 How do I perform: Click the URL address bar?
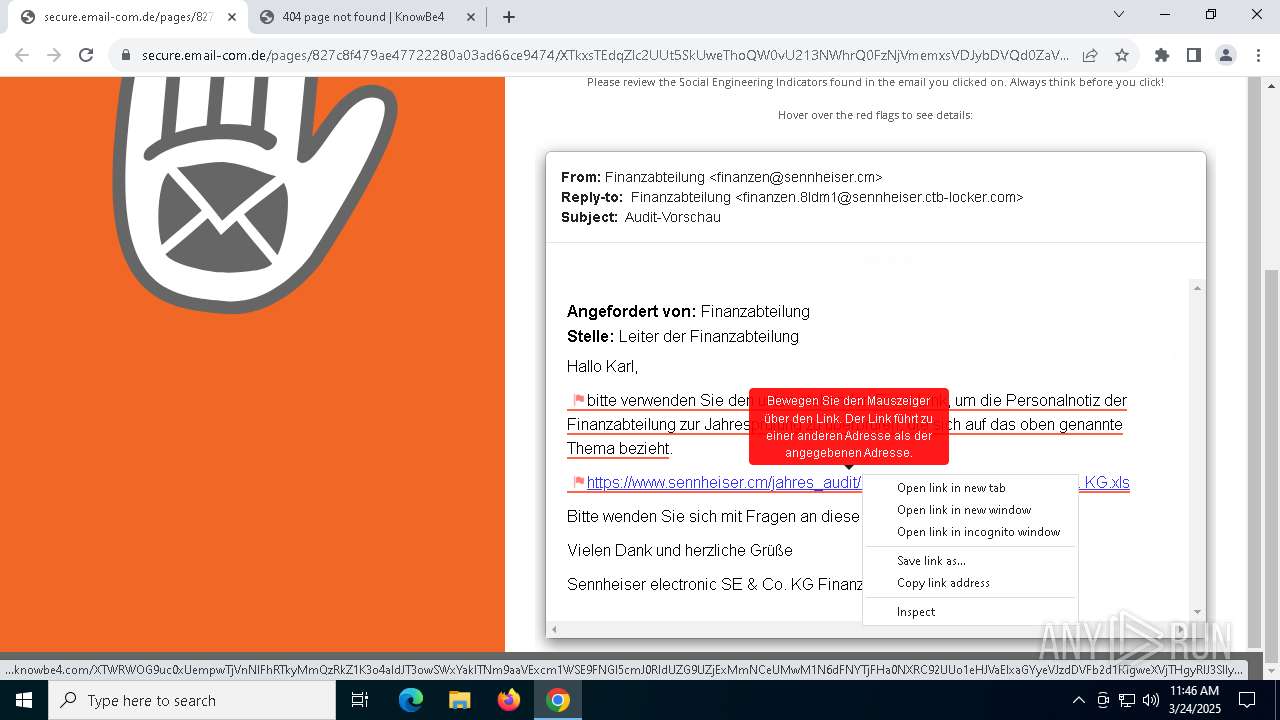(x=605, y=55)
